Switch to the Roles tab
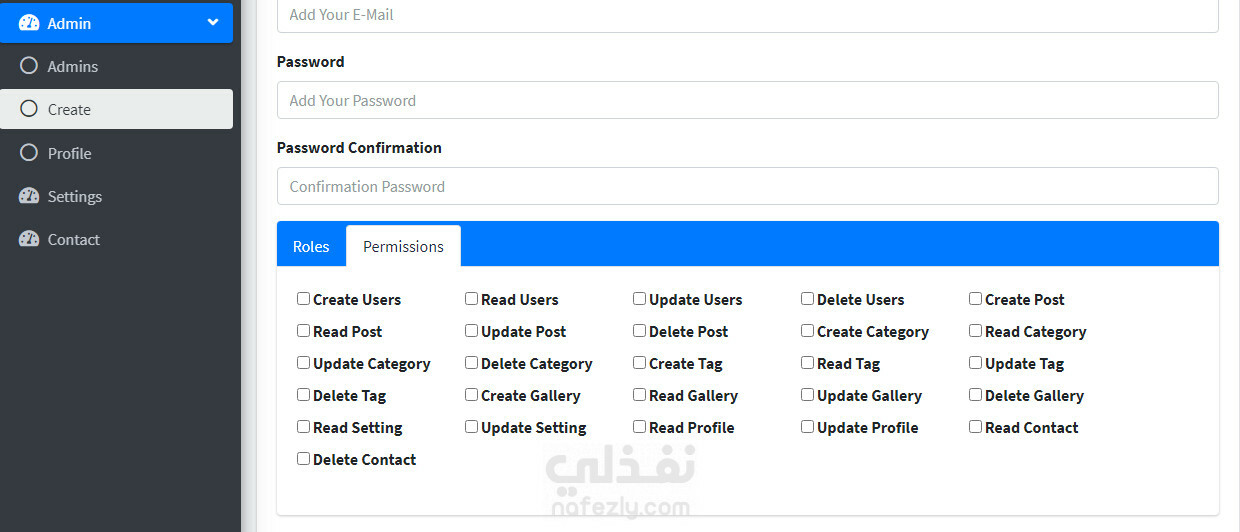The width and height of the screenshot is (1240, 532). (311, 246)
